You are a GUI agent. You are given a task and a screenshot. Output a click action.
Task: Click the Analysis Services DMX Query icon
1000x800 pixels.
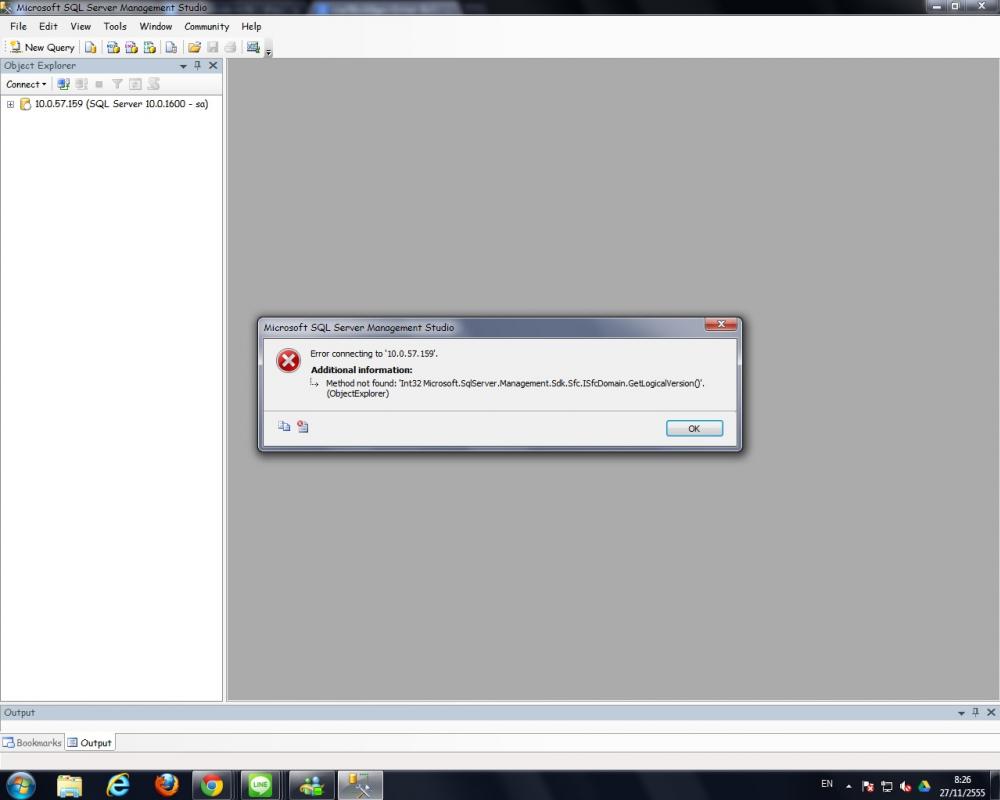(131, 47)
